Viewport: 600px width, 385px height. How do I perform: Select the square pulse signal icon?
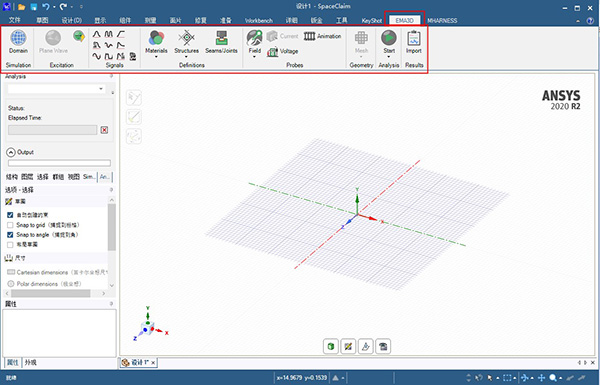(109, 56)
